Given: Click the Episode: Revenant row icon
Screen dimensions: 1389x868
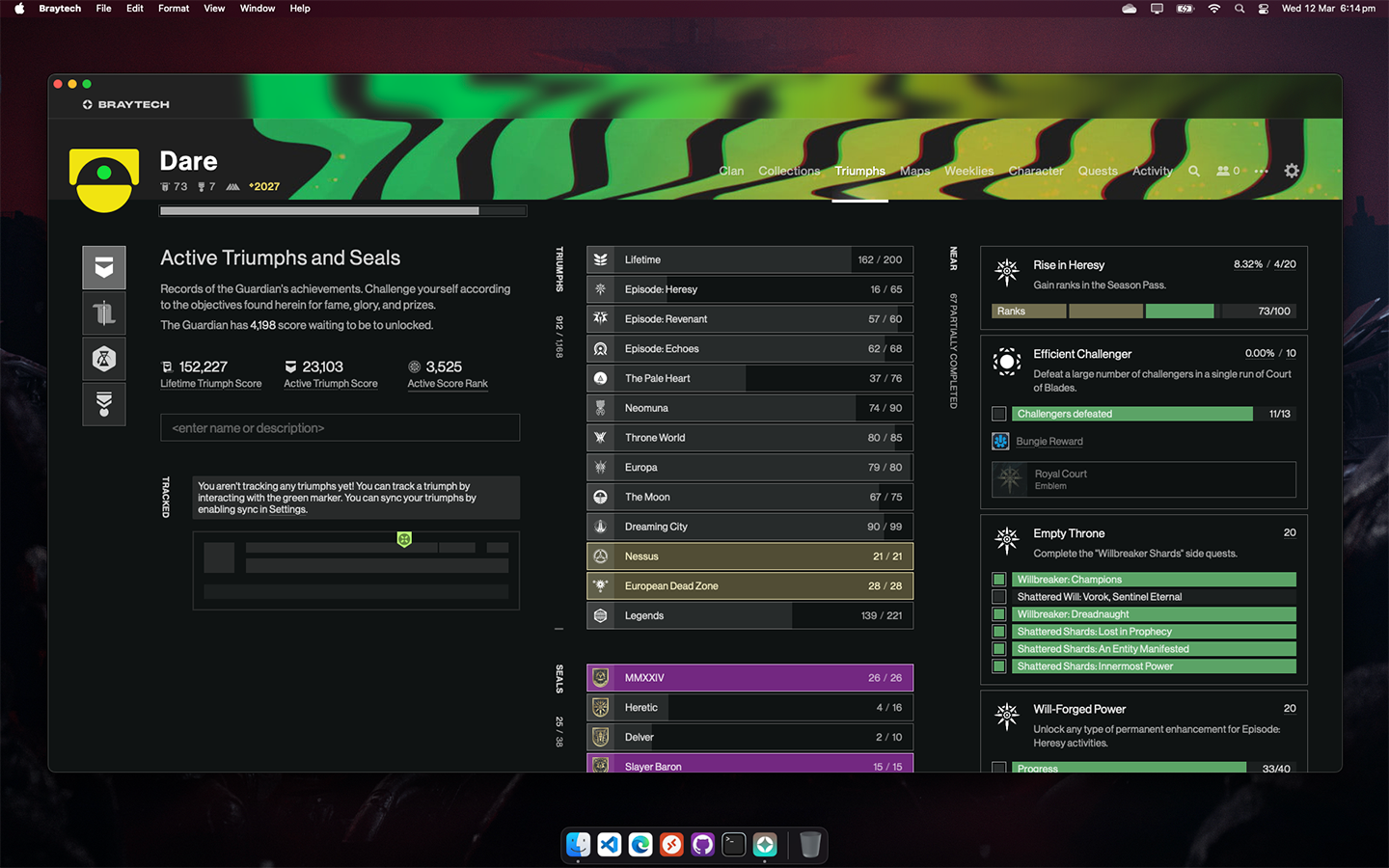Looking at the screenshot, I should click(601, 319).
